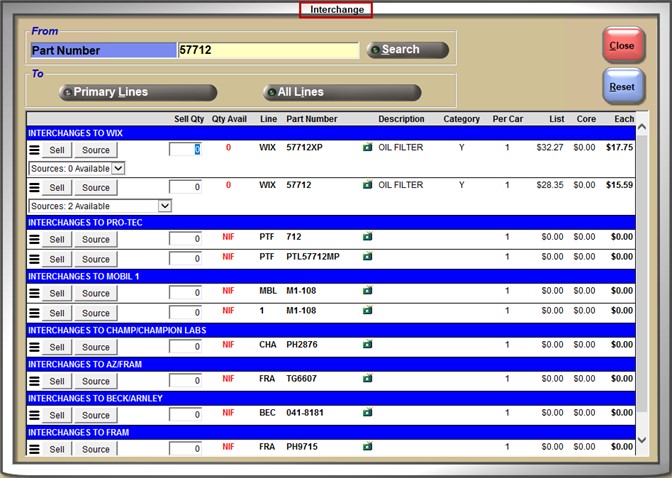
Task: Open hamburger menu for WIX 57712XP row
Action: (x=34, y=150)
